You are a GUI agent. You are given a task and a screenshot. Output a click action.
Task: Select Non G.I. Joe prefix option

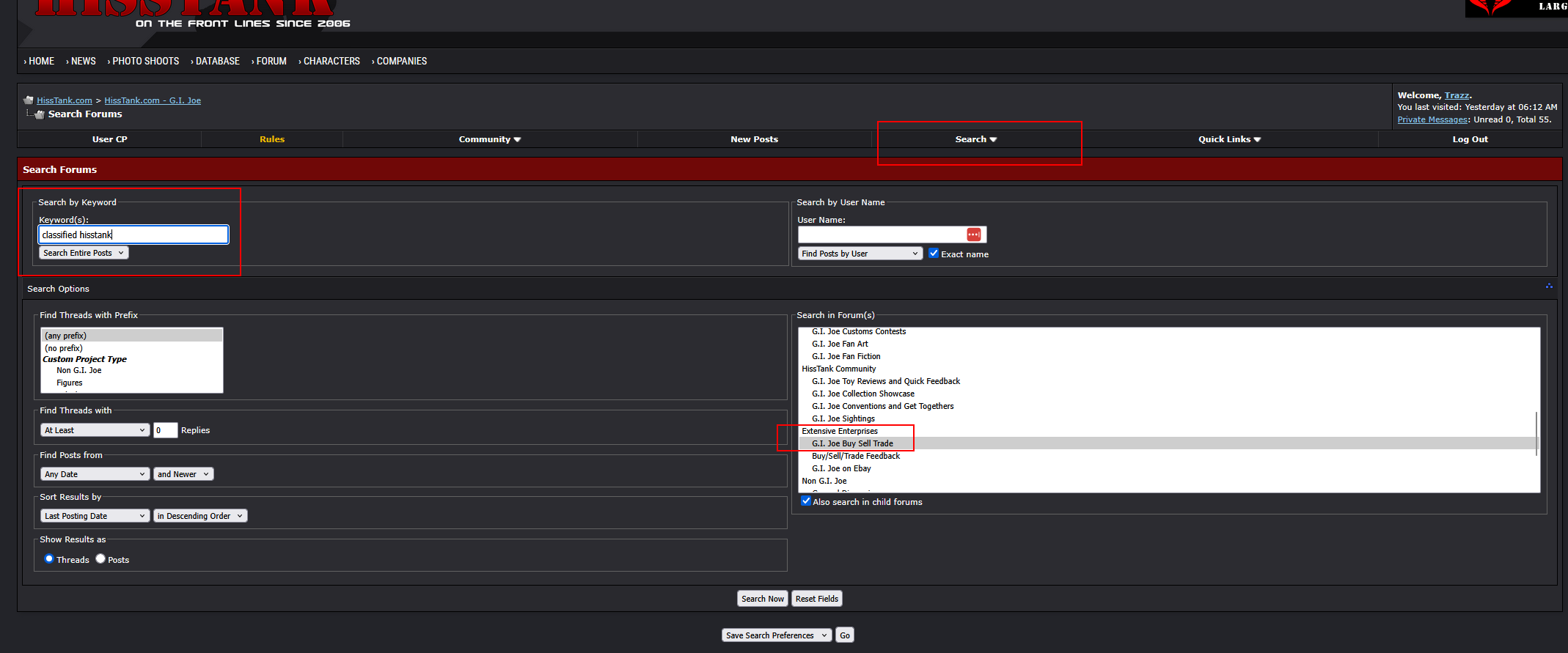point(79,371)
